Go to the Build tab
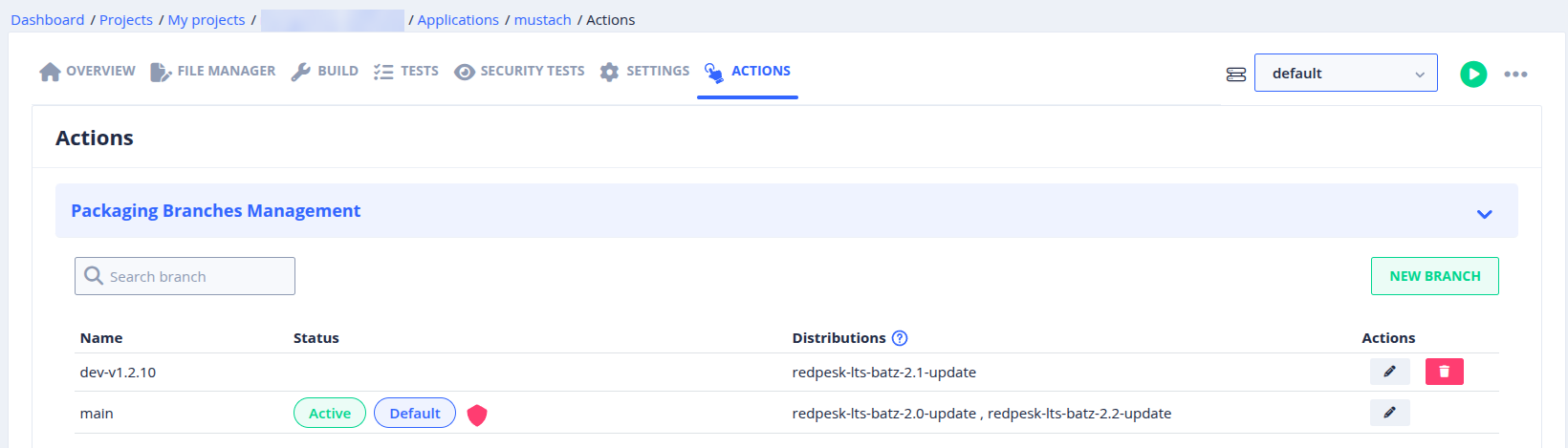Screen dimensions: 1568x448 325,72
